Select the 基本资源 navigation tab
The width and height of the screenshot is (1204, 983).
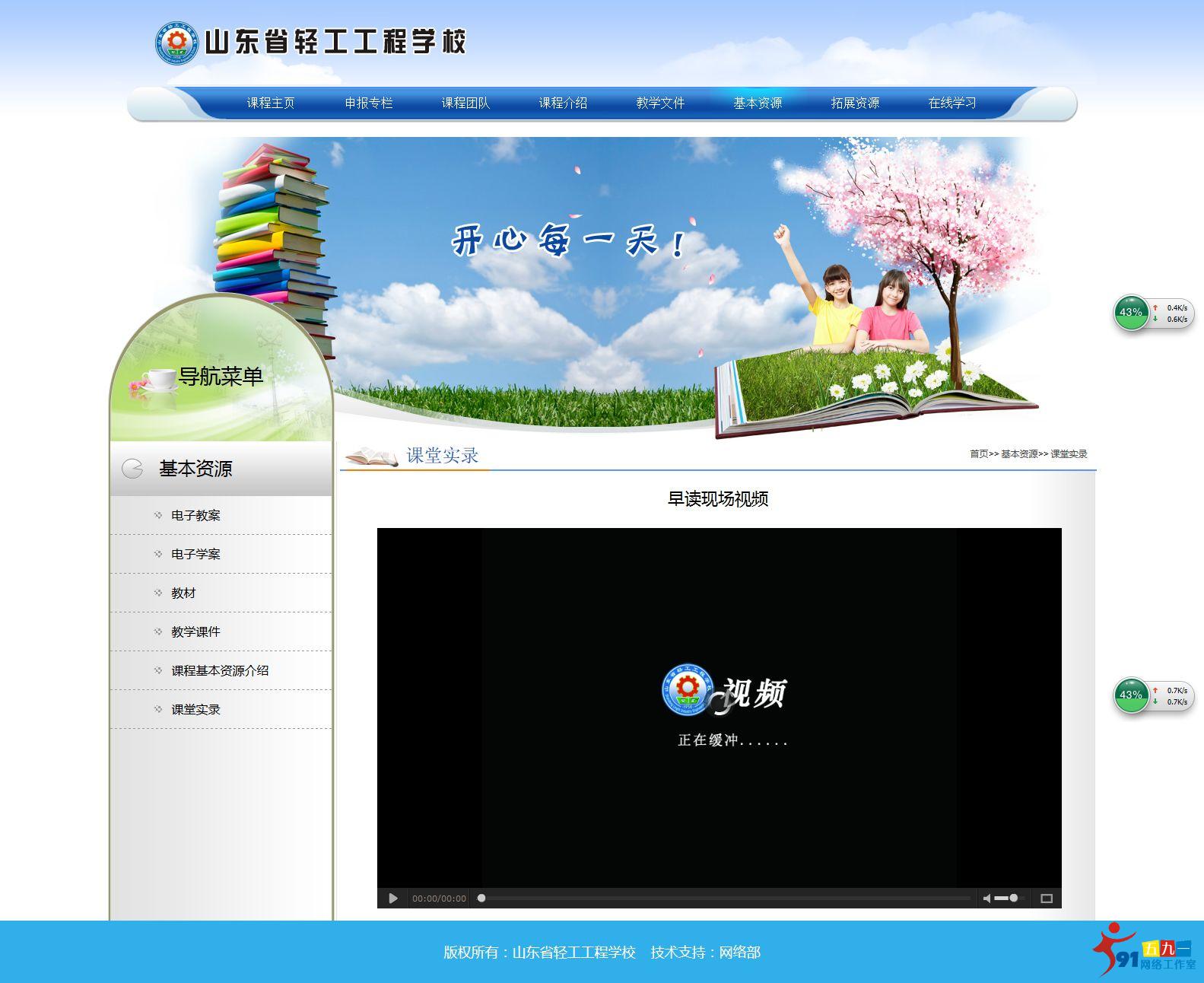point(758,103)
